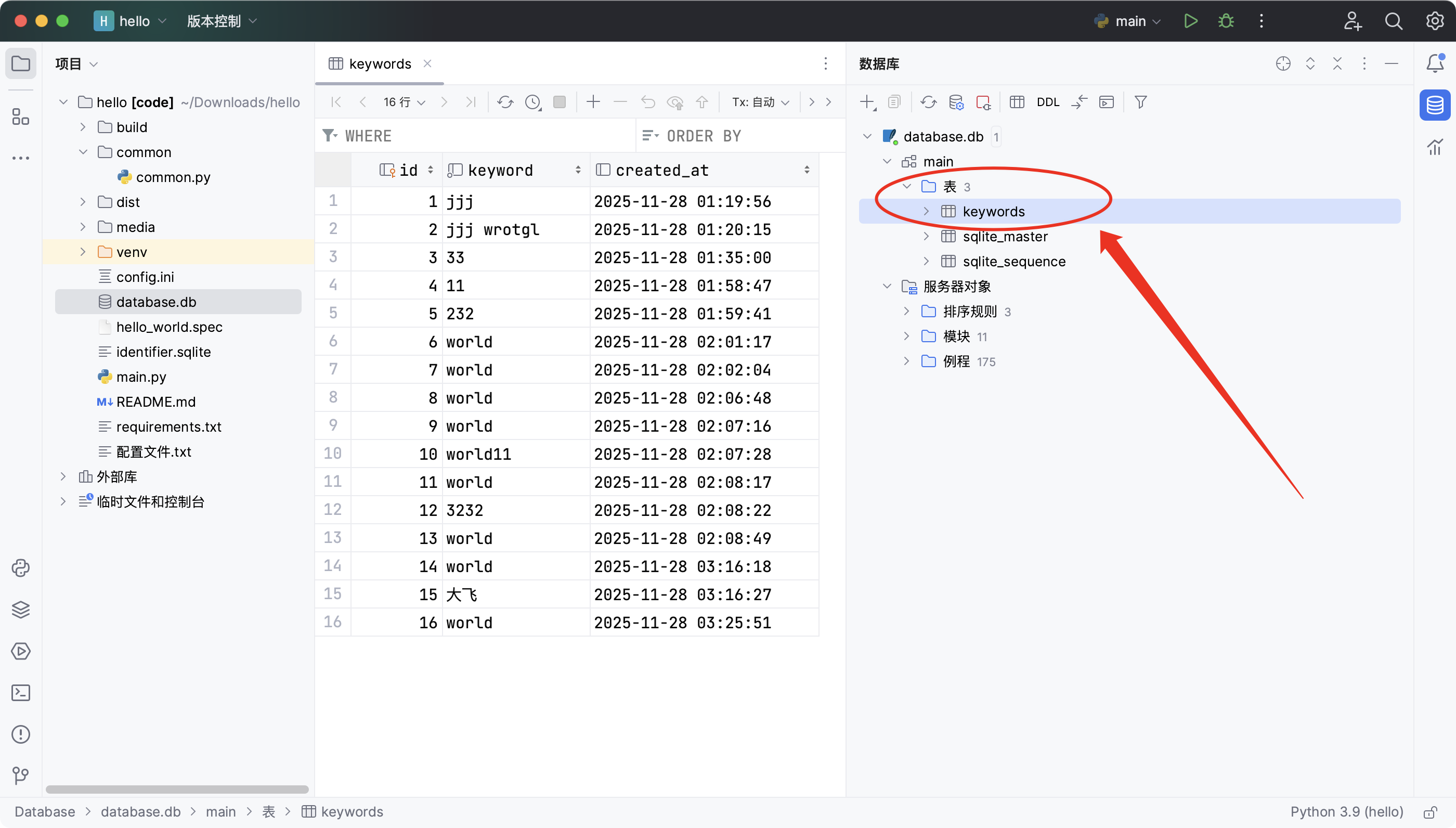Open main.py in project tree
Viewport: 1456px width, 828px height.
tap(141, 377)
